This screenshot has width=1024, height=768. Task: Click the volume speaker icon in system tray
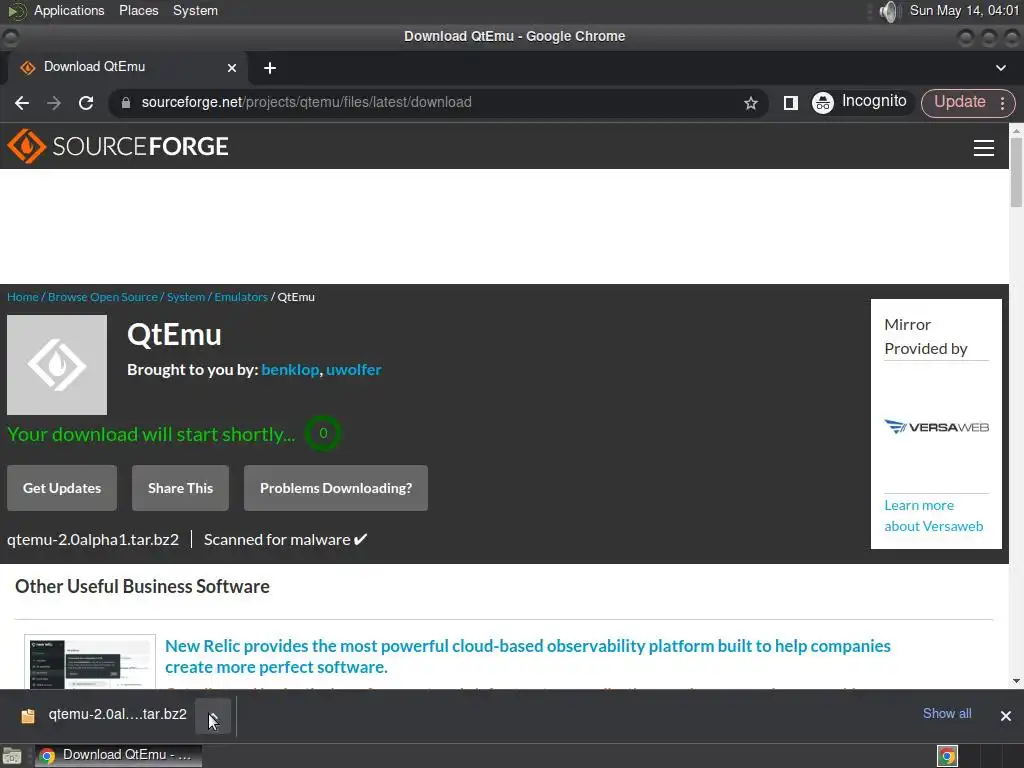click(889, 11)
